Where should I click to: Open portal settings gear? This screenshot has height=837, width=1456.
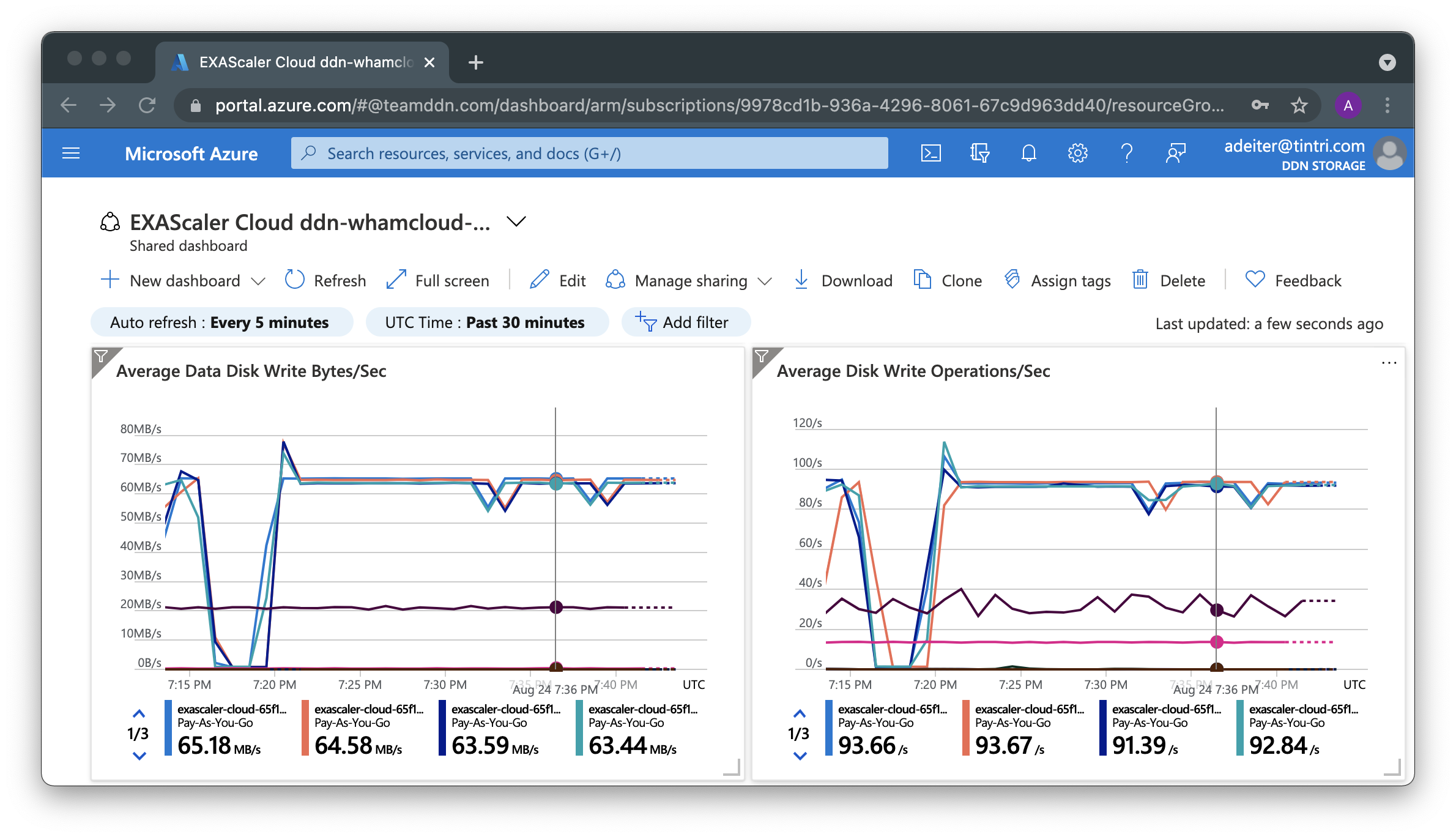click(1077, 153)
